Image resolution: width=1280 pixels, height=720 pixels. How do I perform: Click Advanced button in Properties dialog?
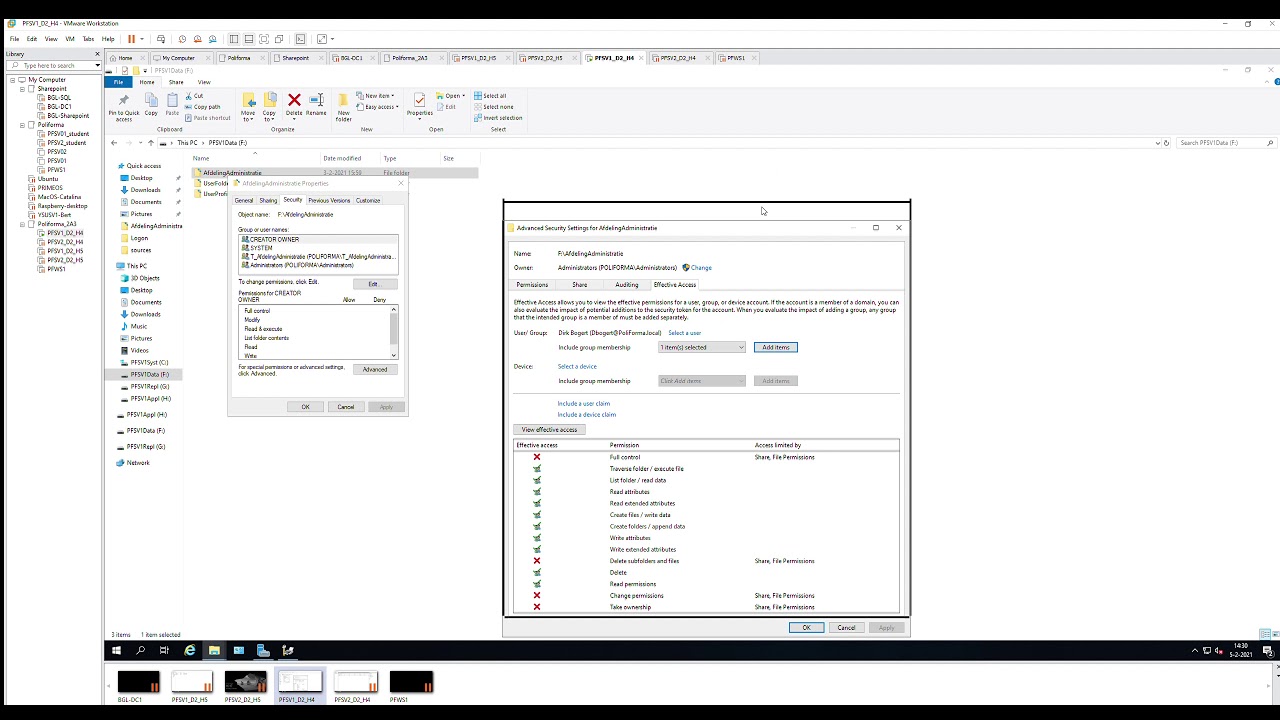[375, 370]
